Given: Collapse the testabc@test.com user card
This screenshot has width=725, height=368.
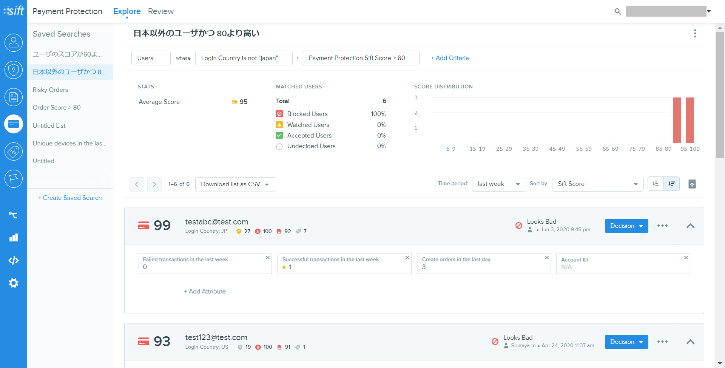Looking at the screenshot, I should click(690, 226).
